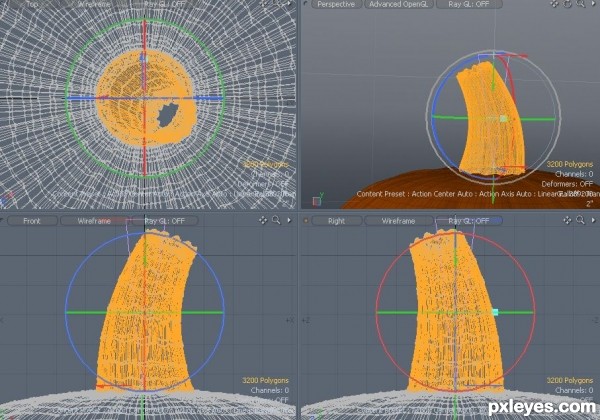Viewport: 600px width, 420px height.
Task: Click 'Channels: 0' text in the Front viewport
Action: point(270,390)
